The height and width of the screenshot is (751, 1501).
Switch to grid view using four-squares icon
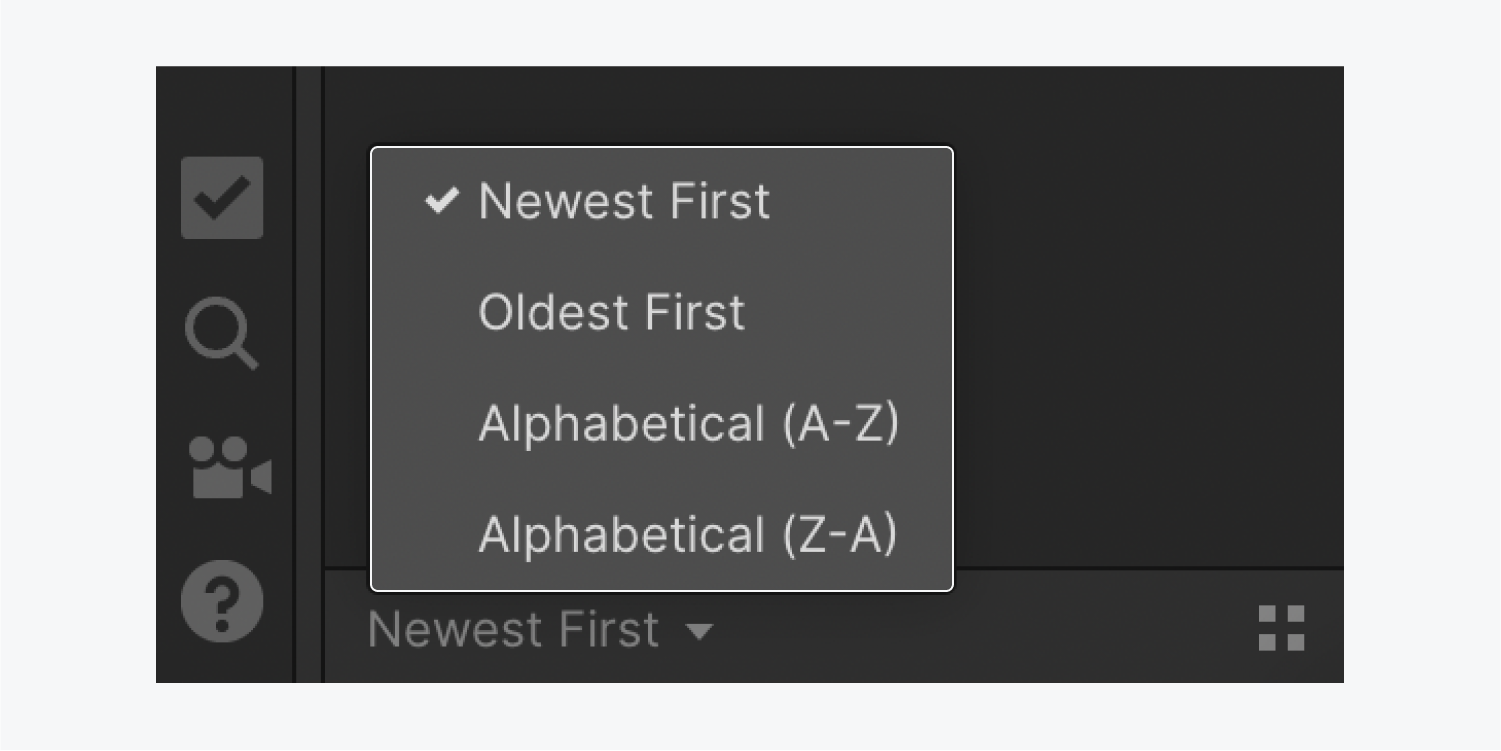pos(1281,628)
